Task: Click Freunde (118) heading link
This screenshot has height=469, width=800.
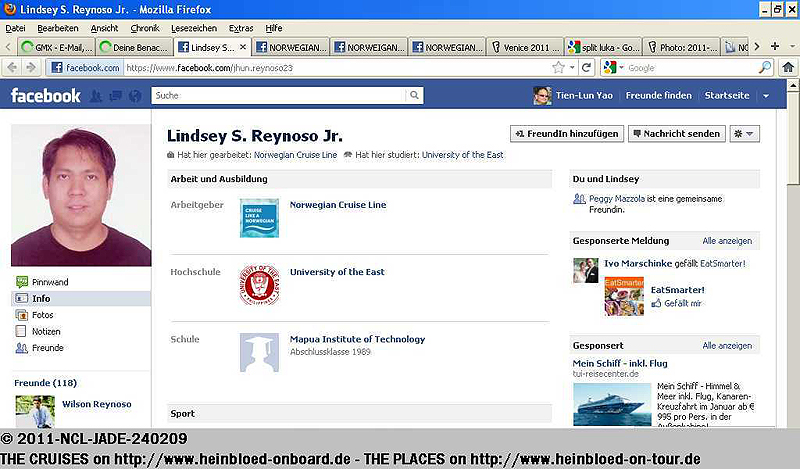Action: click(45, 383)
